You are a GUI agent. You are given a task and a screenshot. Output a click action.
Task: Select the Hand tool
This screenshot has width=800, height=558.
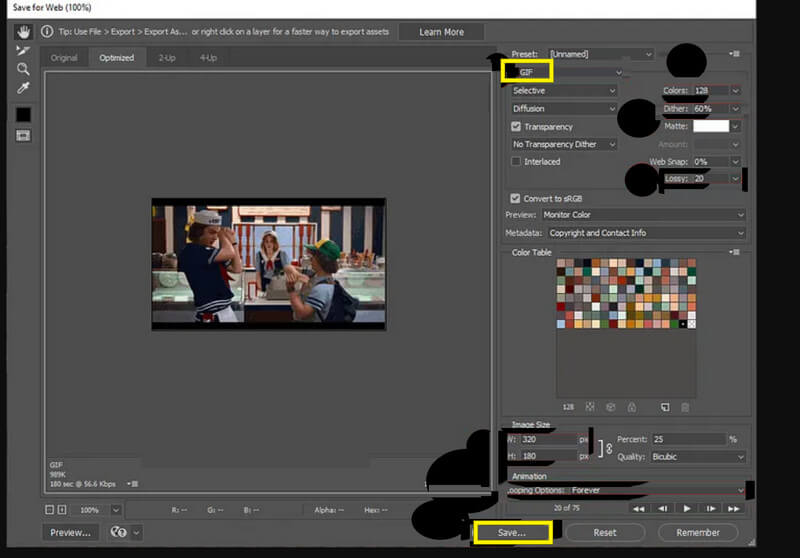tap(23, 32)
